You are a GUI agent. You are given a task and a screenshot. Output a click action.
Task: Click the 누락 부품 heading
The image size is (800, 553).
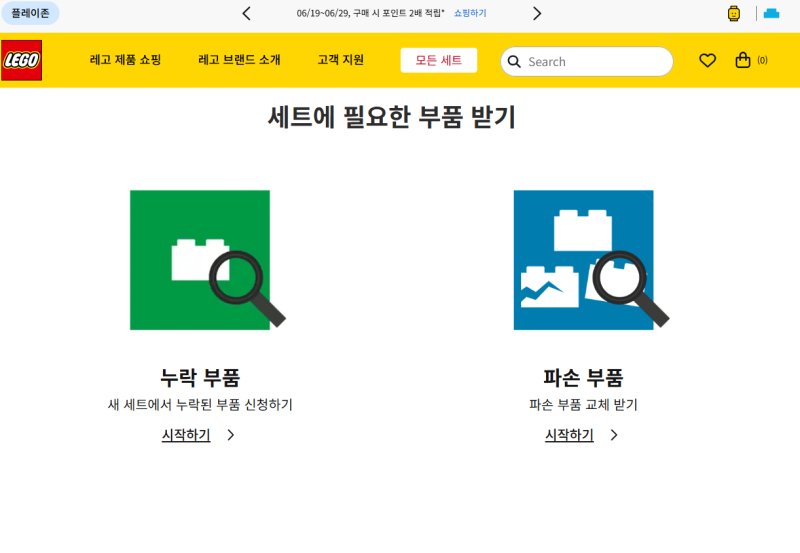[x=200, y=378]
